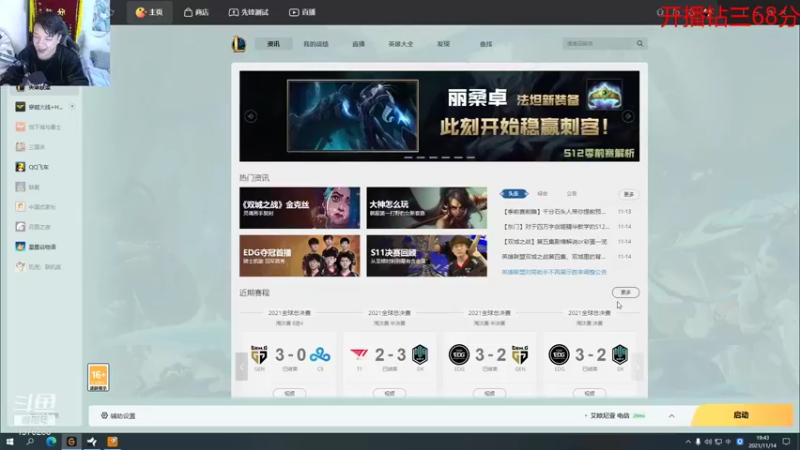Click the Cloud9 team logo
Screen dimensions: 800x450
pos(320,354)
